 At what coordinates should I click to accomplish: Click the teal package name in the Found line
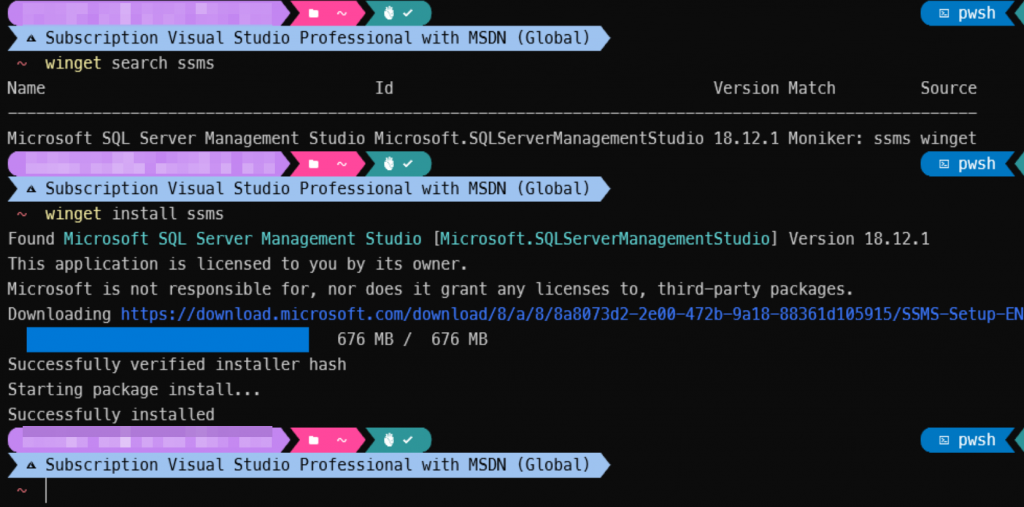point(242,239)
